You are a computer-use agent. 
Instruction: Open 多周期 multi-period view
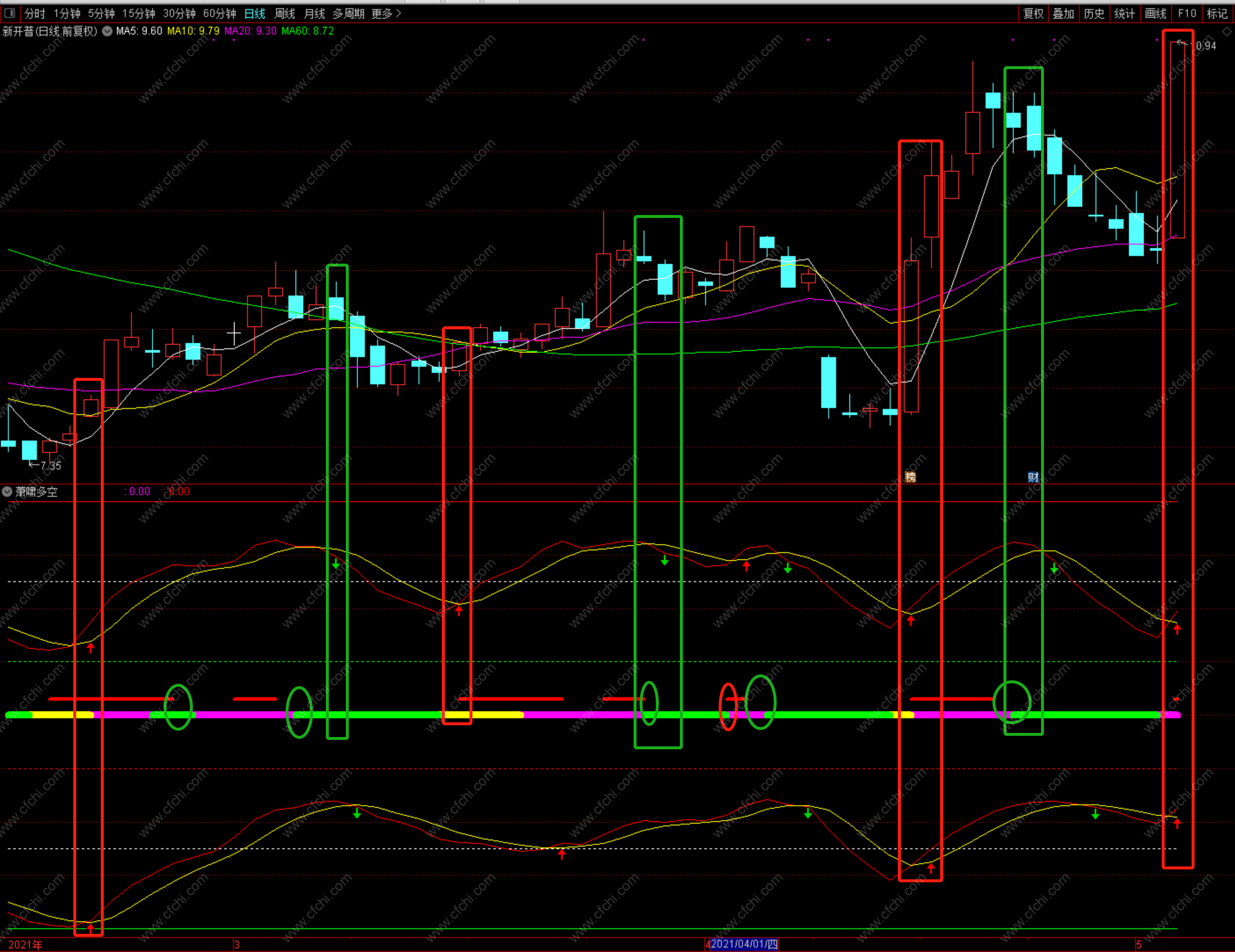coord(348,13)
